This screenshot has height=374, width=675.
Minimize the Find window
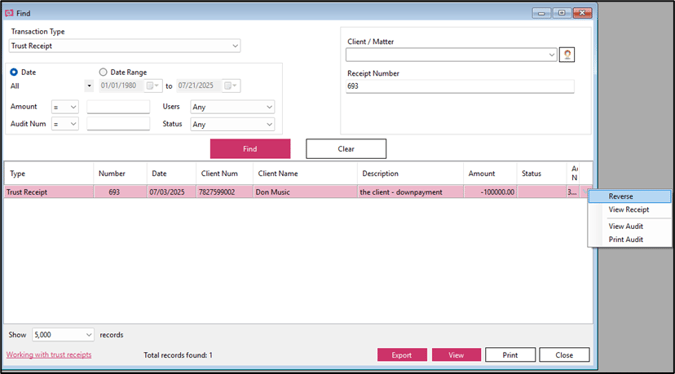(x=542, y=13)
